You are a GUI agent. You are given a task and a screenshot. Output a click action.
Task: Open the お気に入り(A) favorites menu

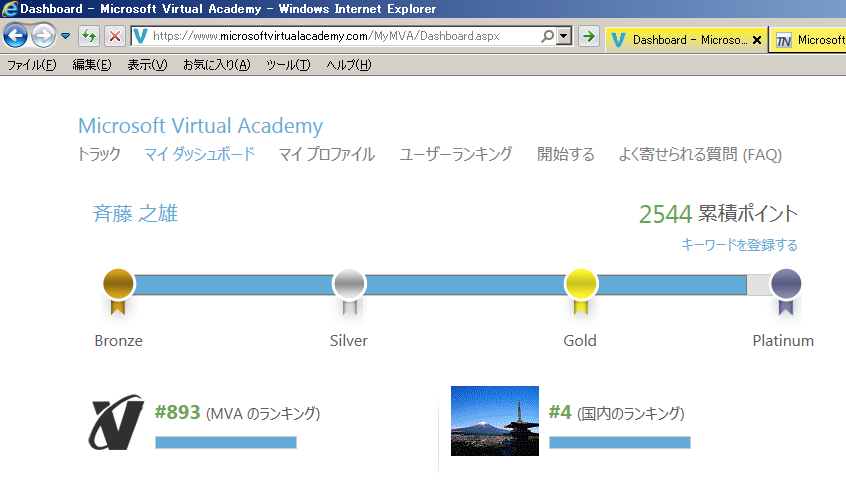pos(217,65)
